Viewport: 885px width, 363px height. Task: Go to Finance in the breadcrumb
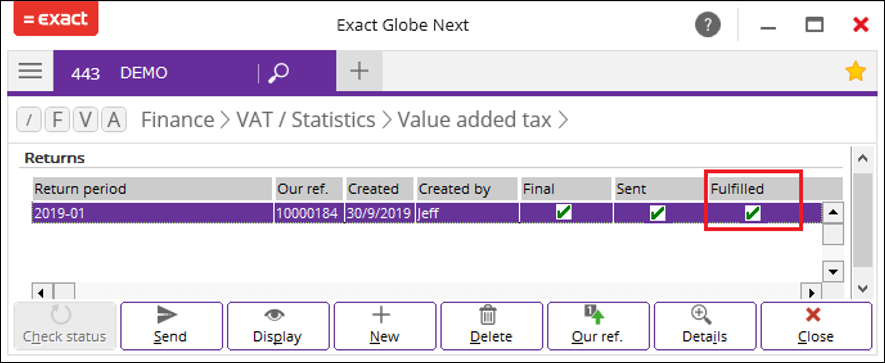[x=177, y=120]
